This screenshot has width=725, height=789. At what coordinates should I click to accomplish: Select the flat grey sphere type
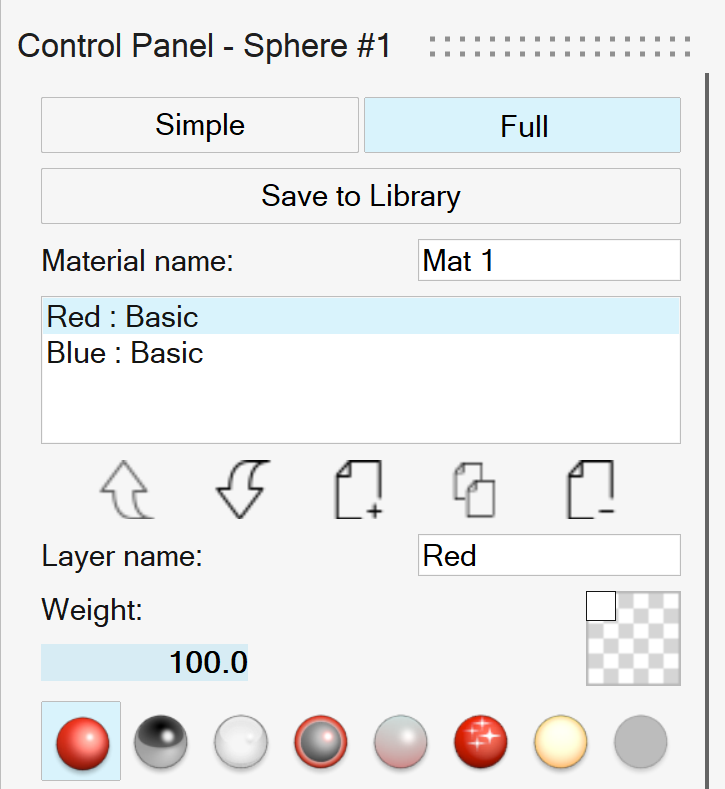641,741
